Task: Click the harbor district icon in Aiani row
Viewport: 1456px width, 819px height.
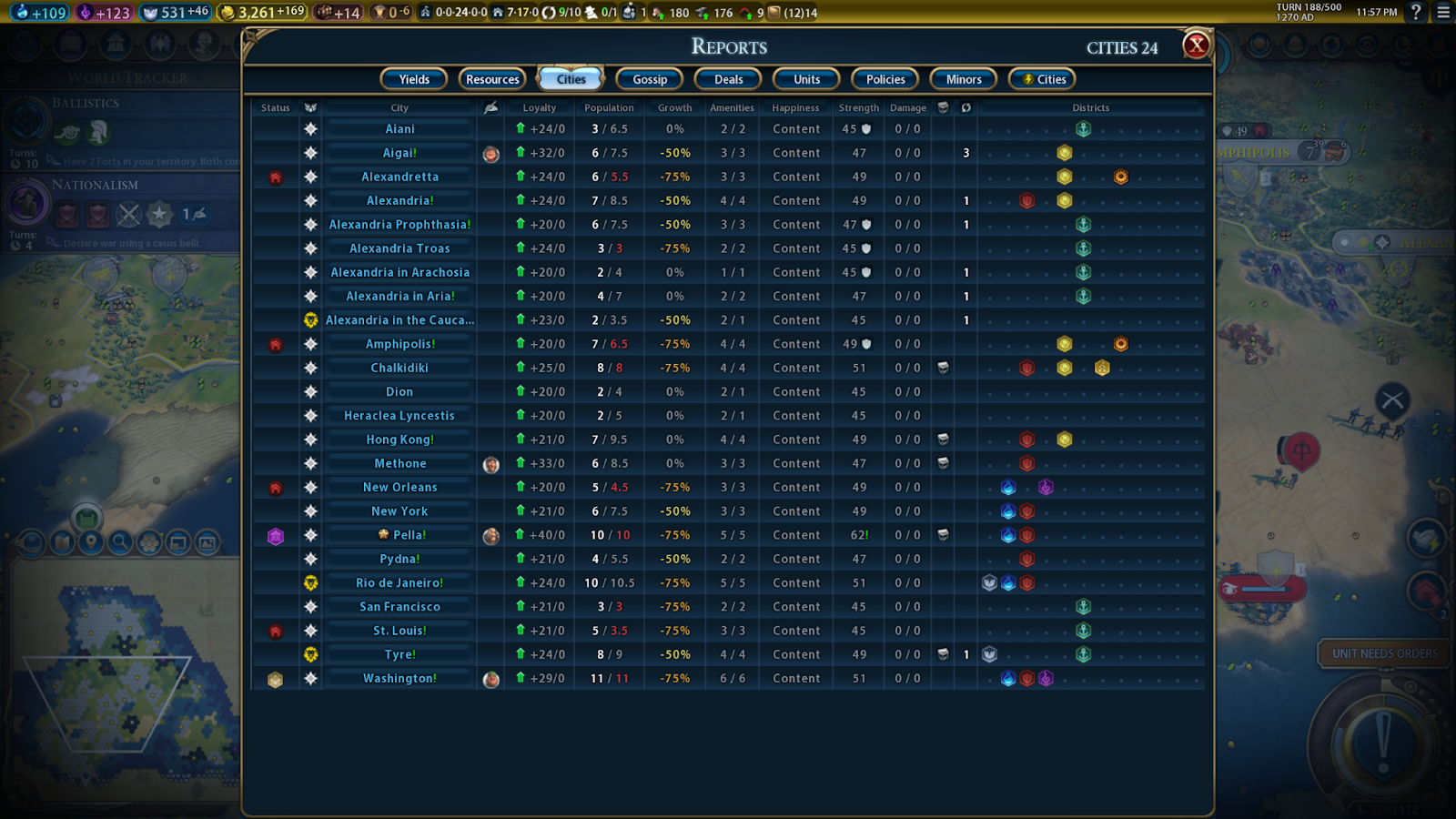Action: (1083, 129)
